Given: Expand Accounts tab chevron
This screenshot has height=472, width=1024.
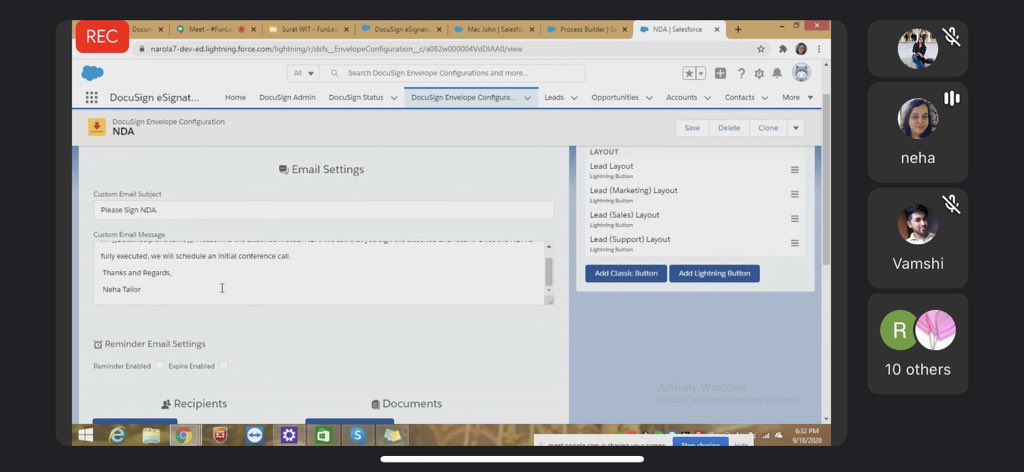Looking at the screenshot, I should pos(707,98).
